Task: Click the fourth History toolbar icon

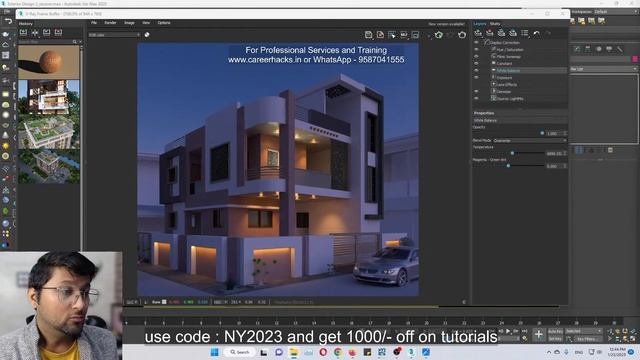Action: 58,32
